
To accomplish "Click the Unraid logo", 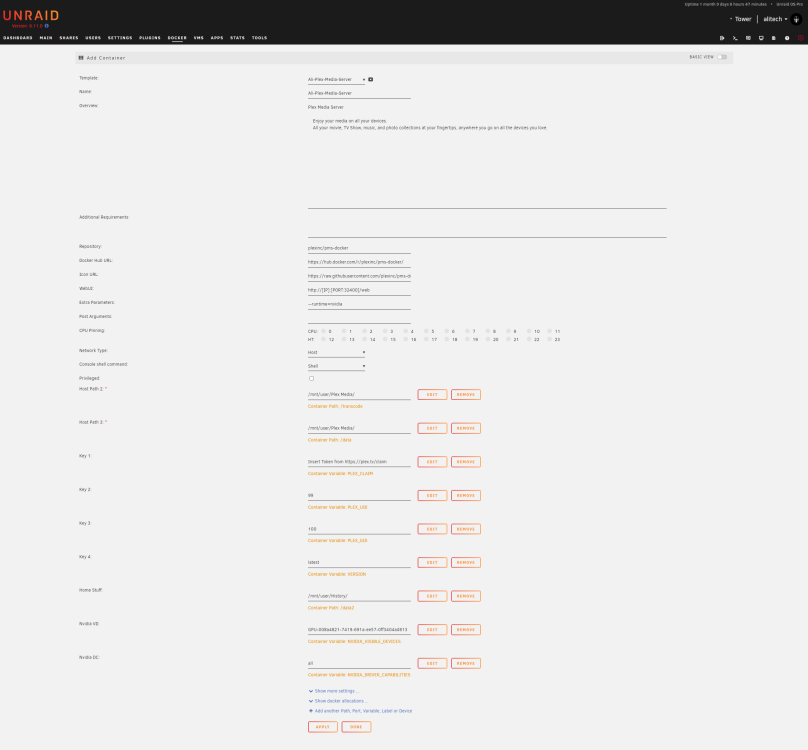I will 31,15.
